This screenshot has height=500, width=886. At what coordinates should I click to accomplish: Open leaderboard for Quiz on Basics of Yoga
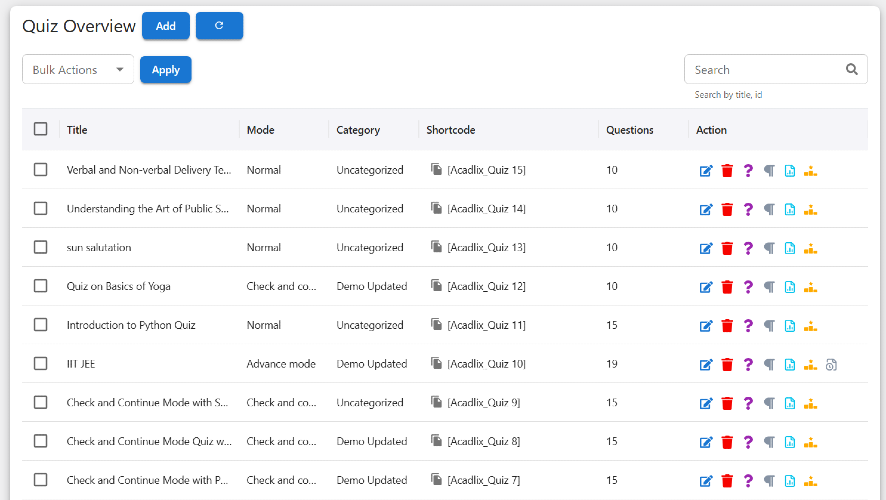811,287
